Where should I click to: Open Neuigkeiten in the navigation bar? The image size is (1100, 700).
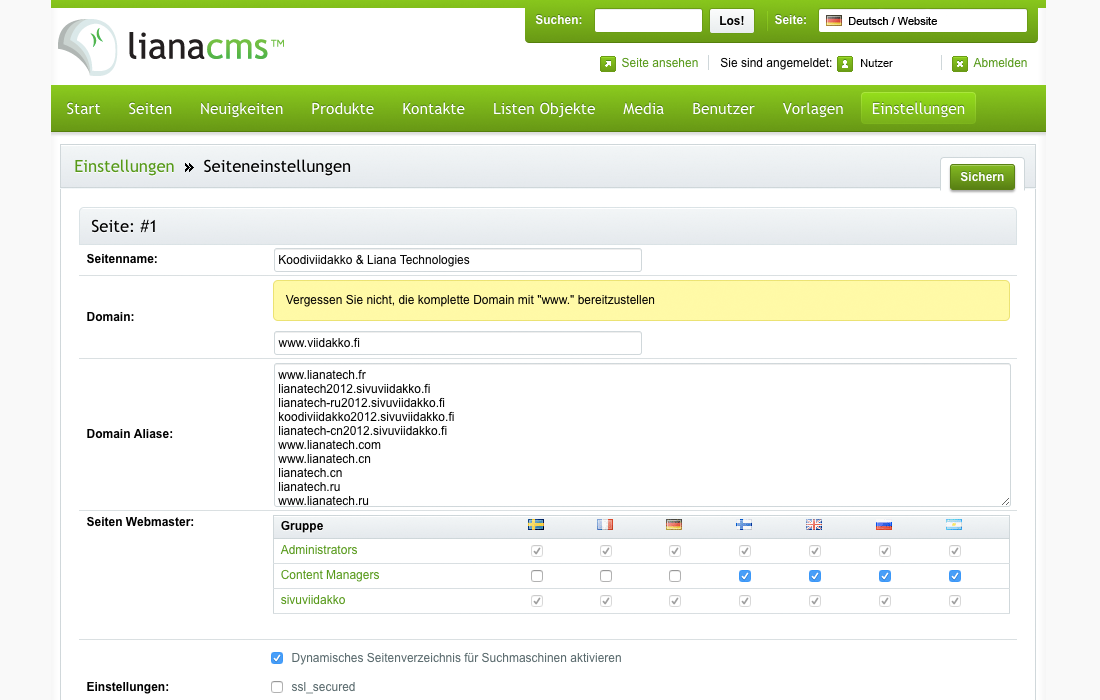coord(241,109)
